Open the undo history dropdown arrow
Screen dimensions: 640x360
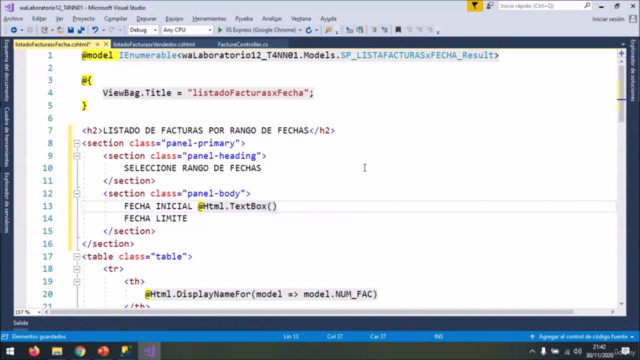pos(103,30)
